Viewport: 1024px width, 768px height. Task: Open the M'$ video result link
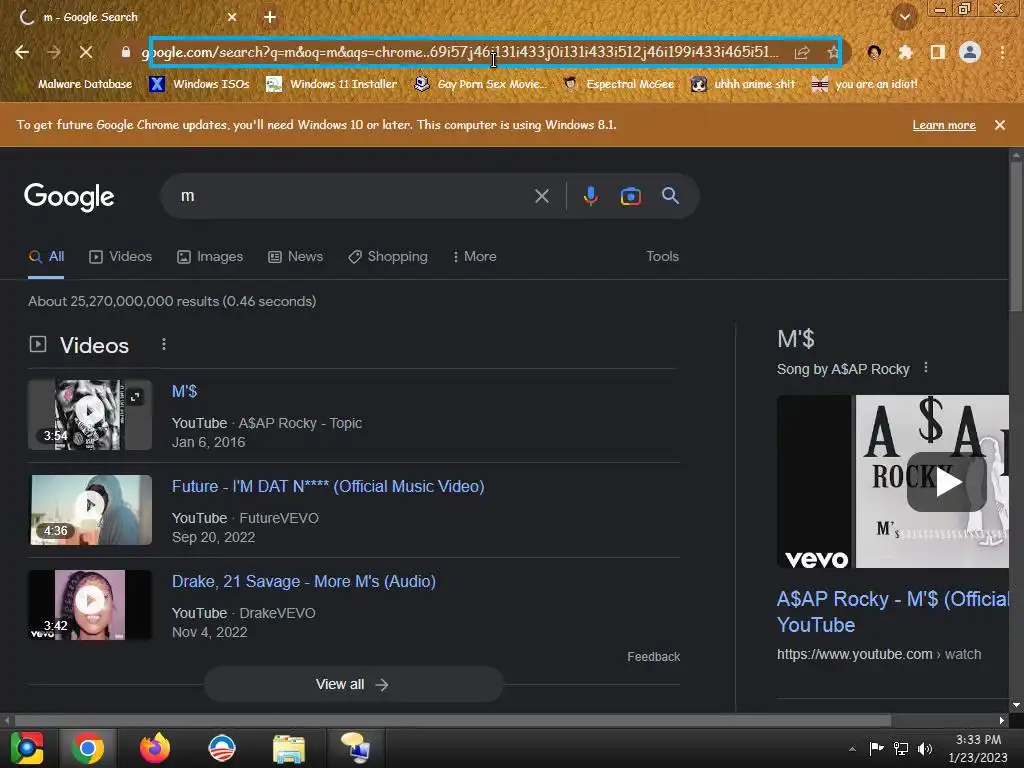point(184,392)
